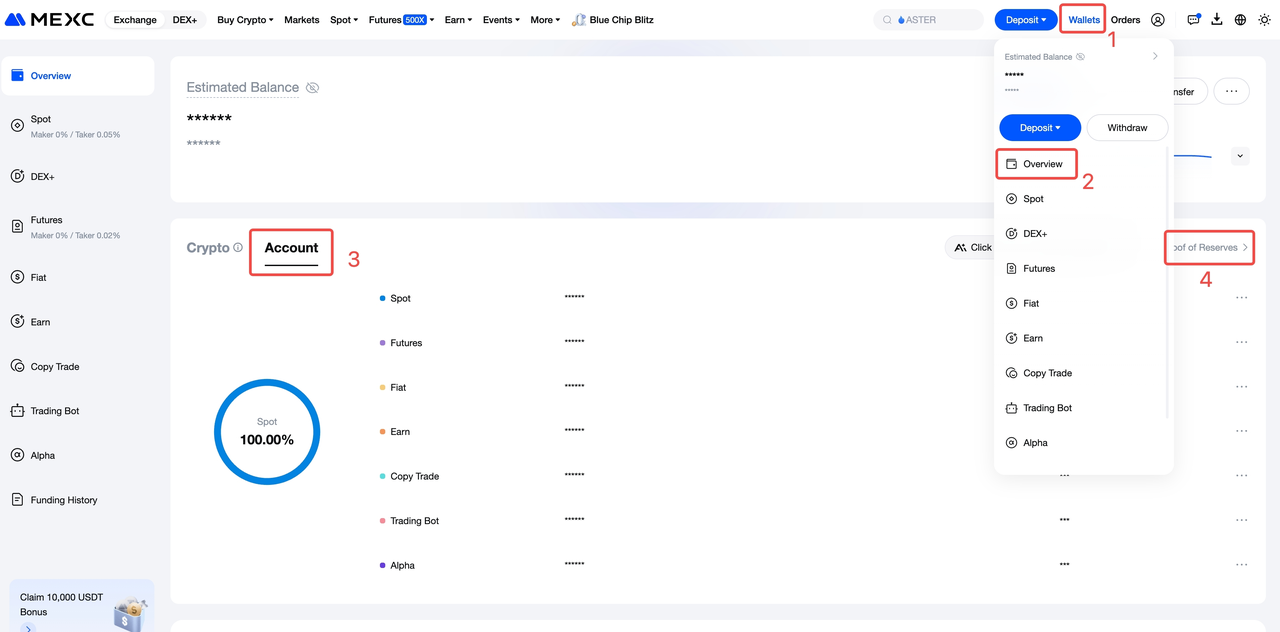
Task: Expand the Buy Crypto menu
Action: [245, 20]
